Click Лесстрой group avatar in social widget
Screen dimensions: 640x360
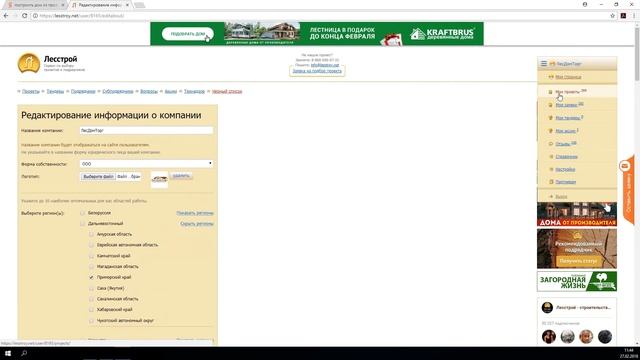547,307
